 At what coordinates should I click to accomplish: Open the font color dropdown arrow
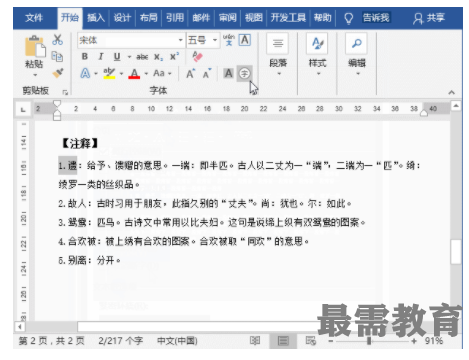pos(146,74)
